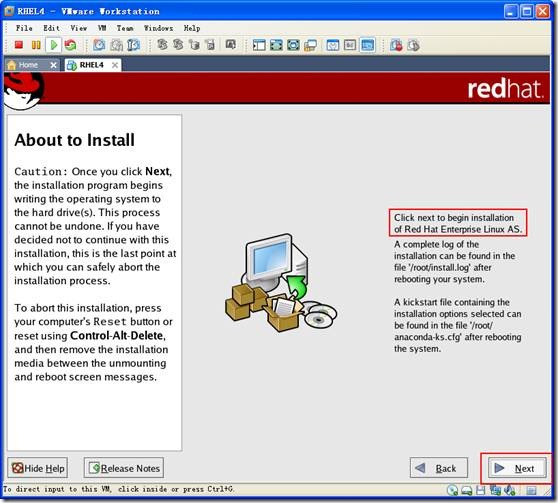Click the redhat logo text
This screenshot has width=558, height=503.
[505, 89]
